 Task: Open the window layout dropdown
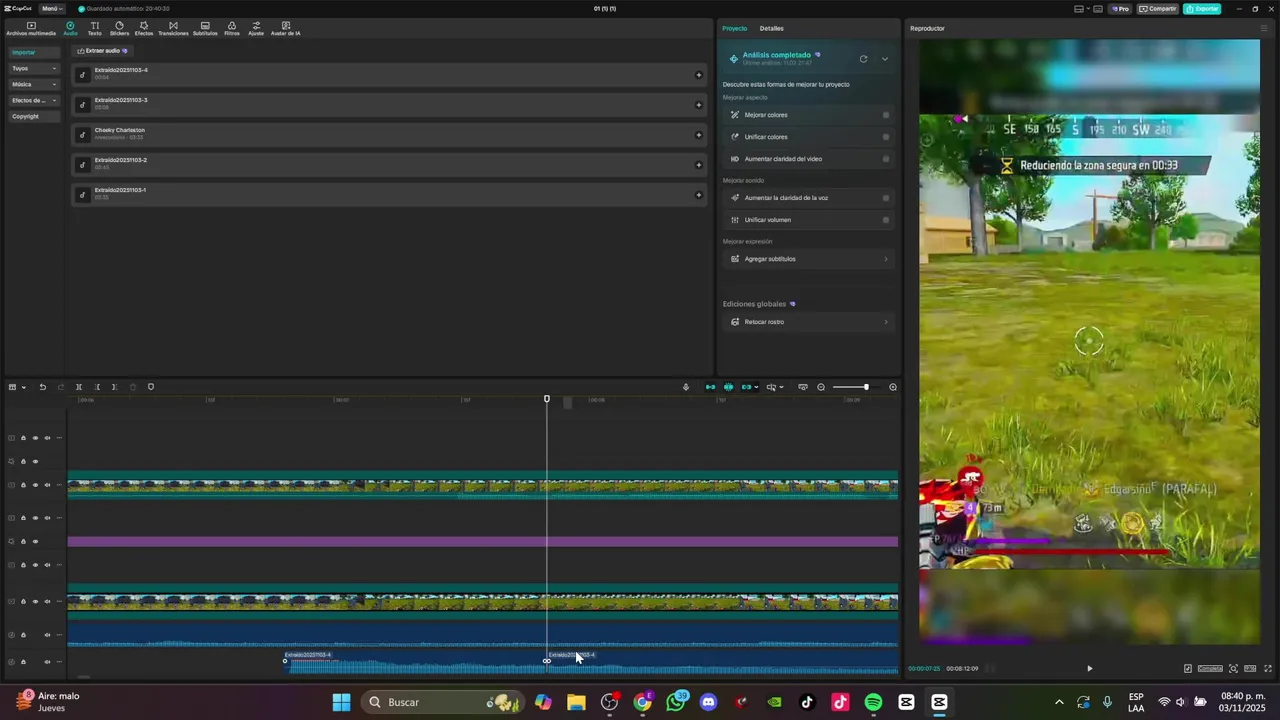1082,9
